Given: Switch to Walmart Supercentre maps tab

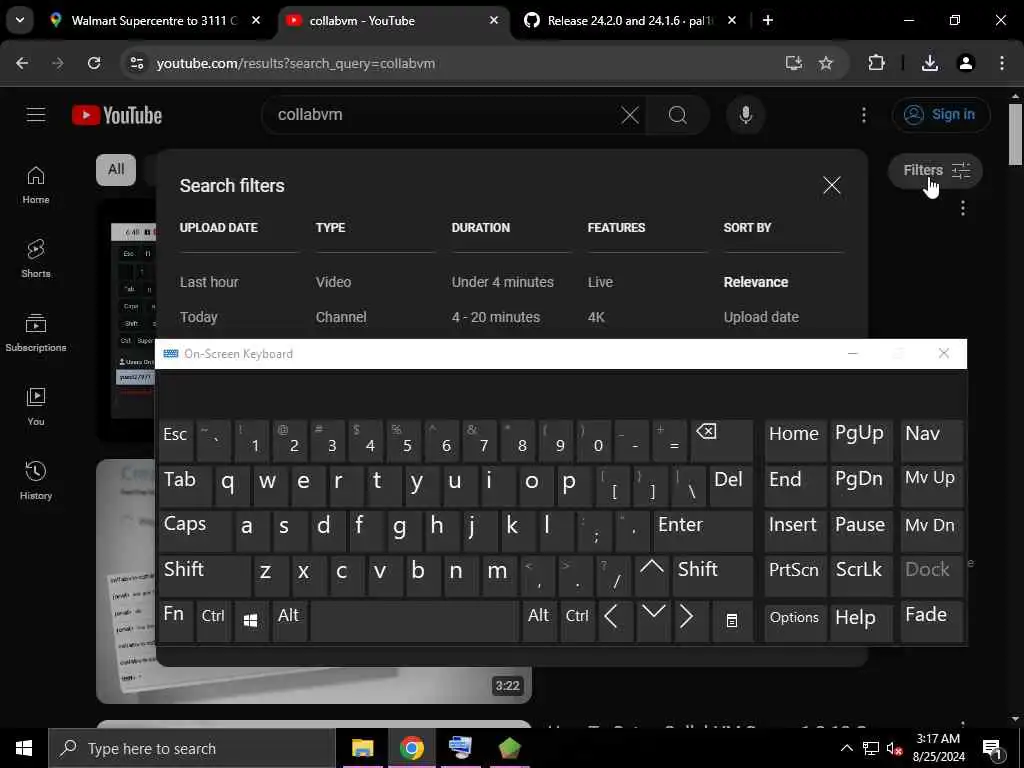Looking at the screenshot, I should point(155,20).
